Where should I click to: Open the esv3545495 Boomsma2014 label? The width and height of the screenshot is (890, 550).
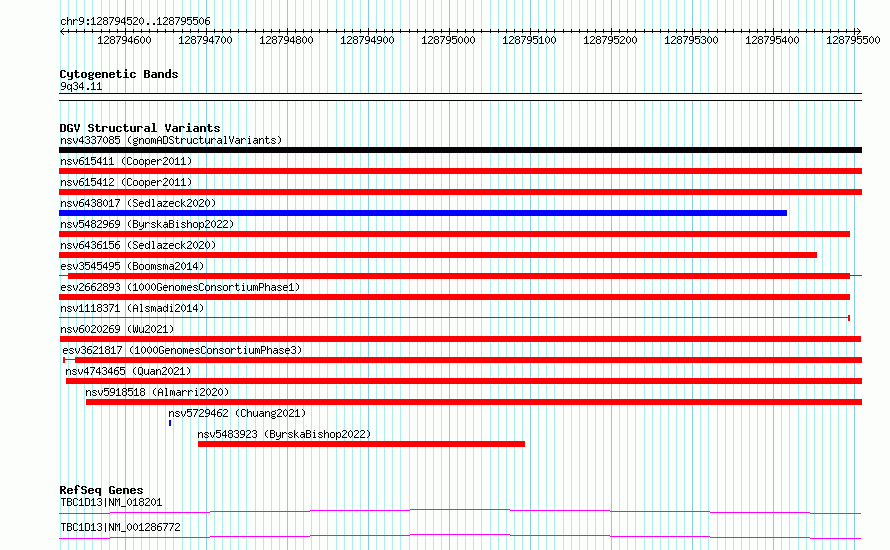tap(132, 266)
